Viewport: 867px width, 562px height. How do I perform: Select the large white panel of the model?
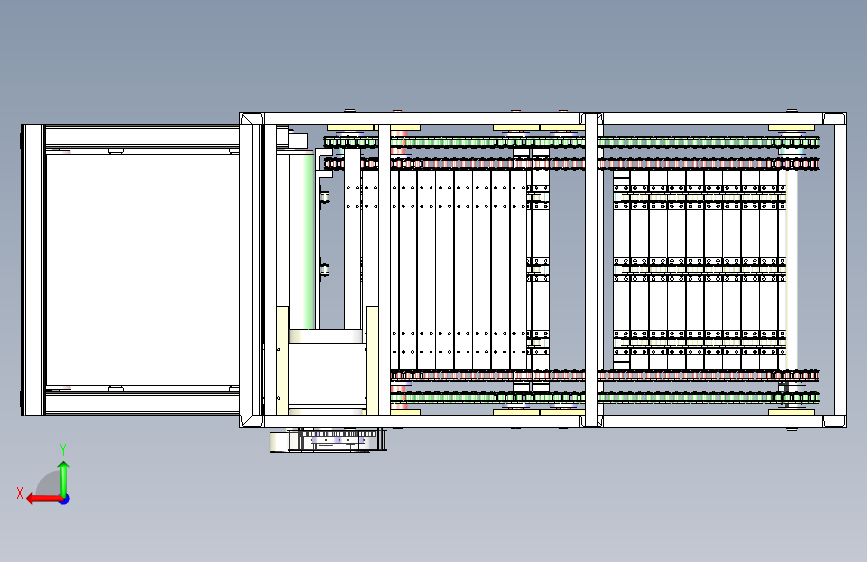click(142, 269)
